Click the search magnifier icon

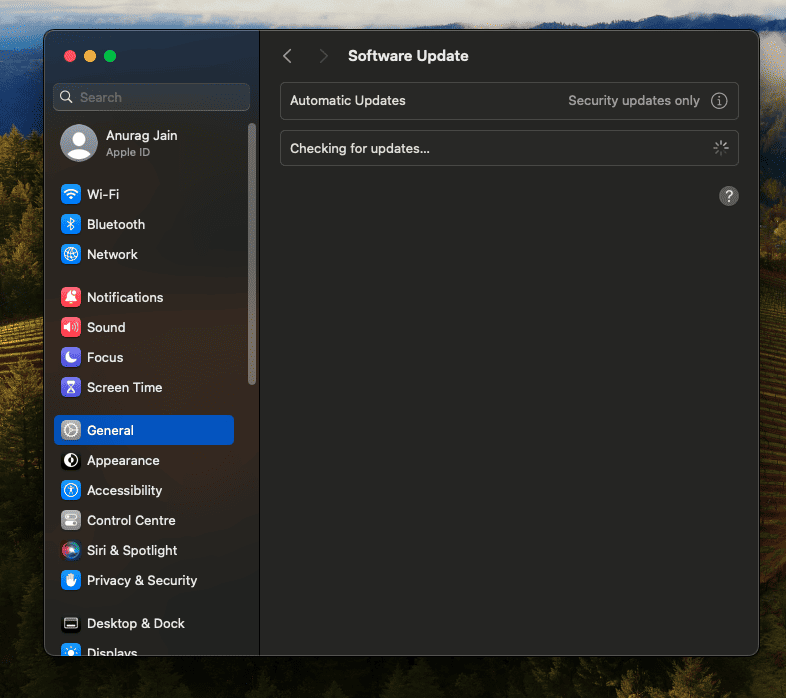click(66, 97)
